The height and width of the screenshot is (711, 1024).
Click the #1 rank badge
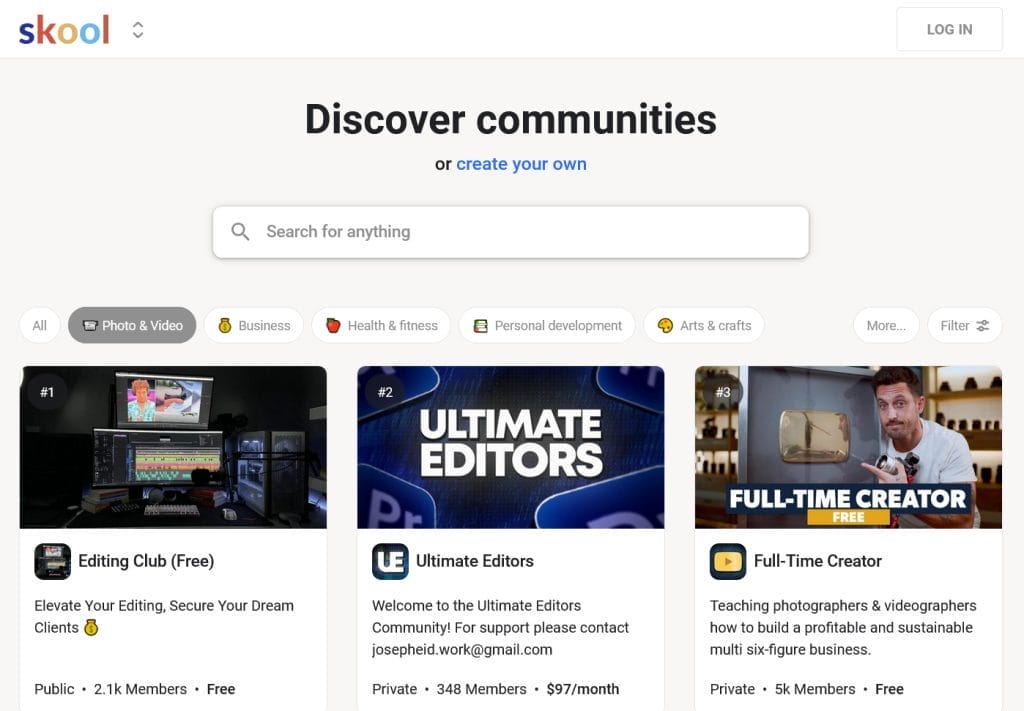pyautogui.click(x=47, y=392)
